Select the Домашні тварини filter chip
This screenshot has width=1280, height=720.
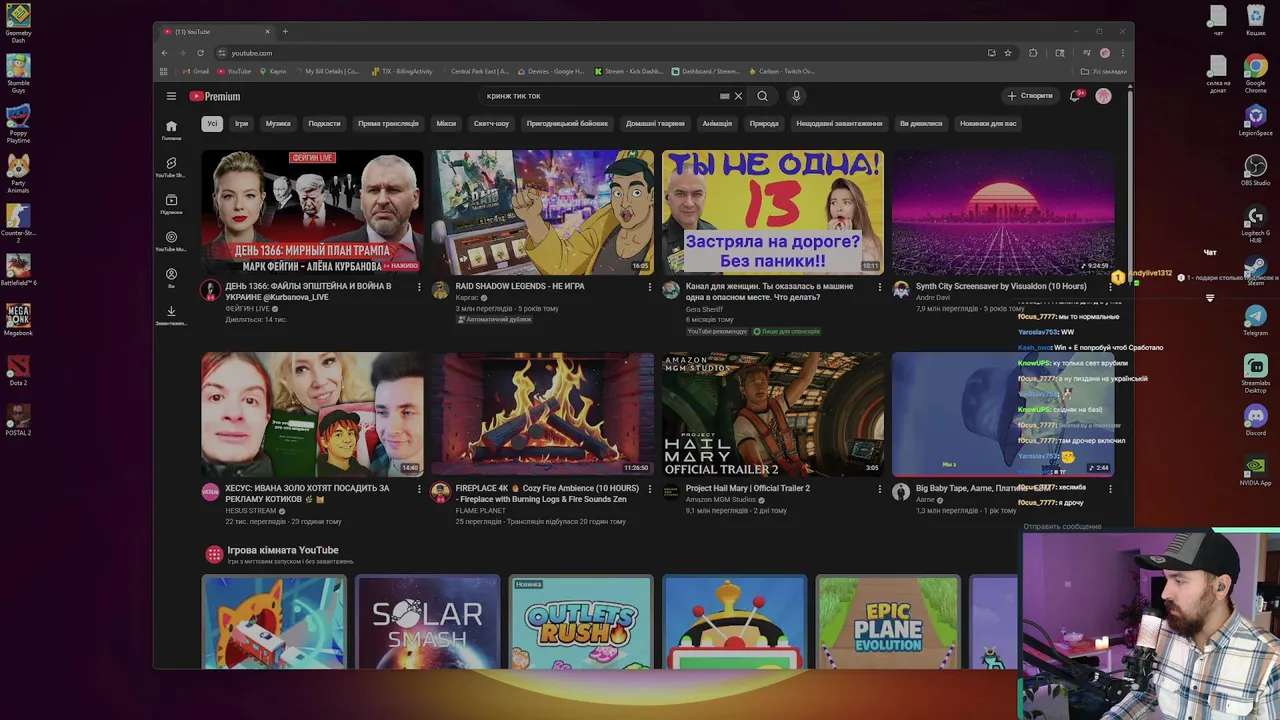(x=655, y=124)
